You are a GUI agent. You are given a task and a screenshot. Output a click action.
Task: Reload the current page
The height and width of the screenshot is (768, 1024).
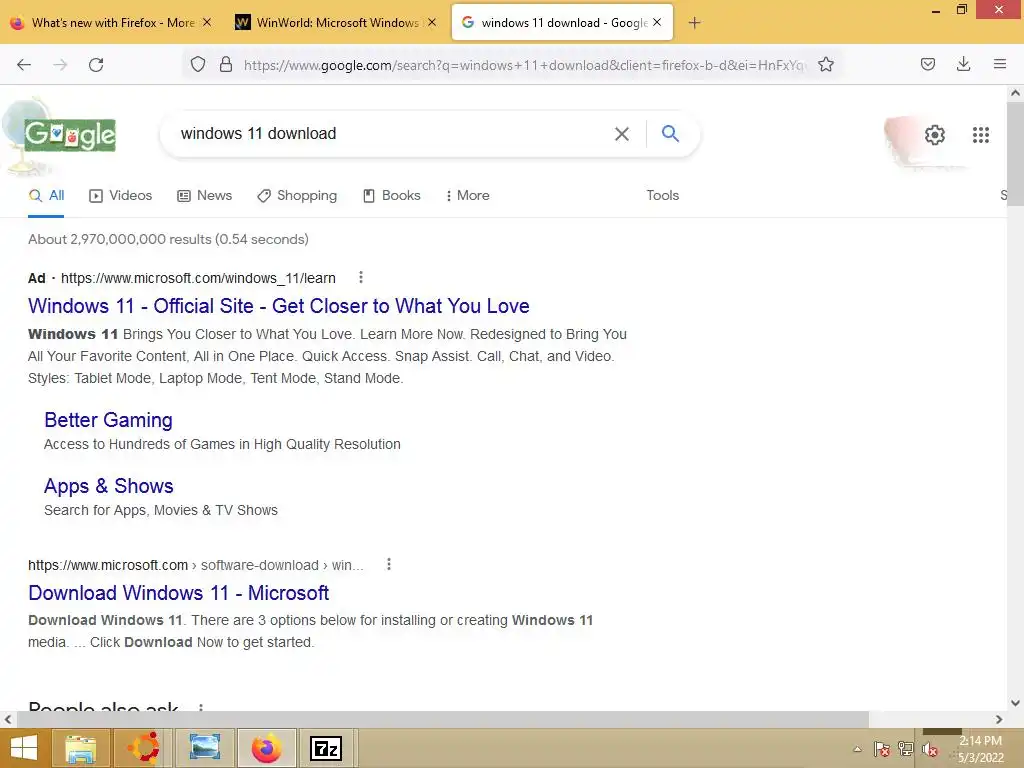(96, 65)
